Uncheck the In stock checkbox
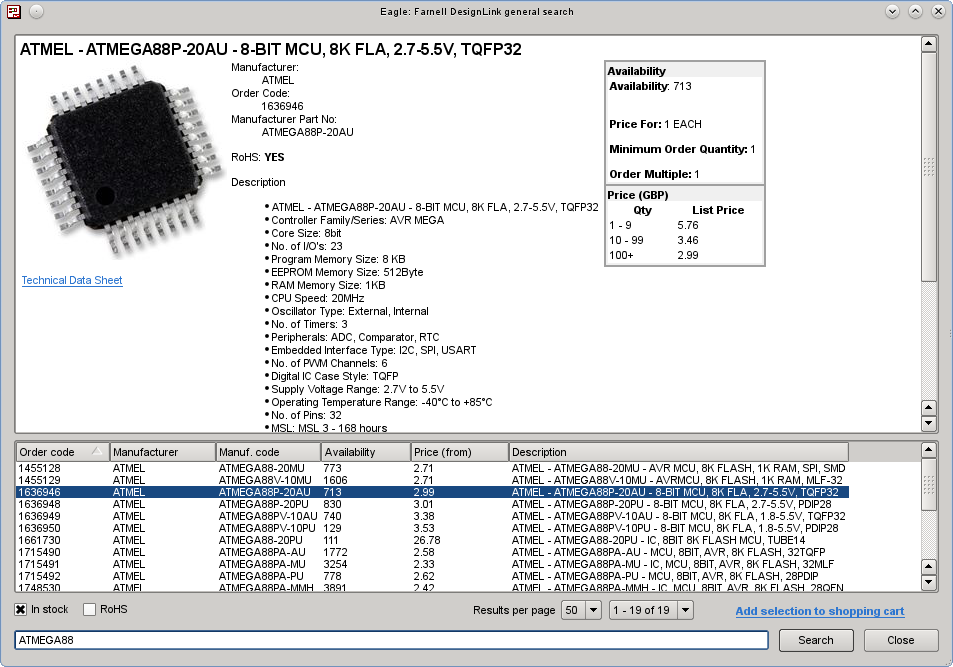Screen dimensions: 953x667 point(21,610)
